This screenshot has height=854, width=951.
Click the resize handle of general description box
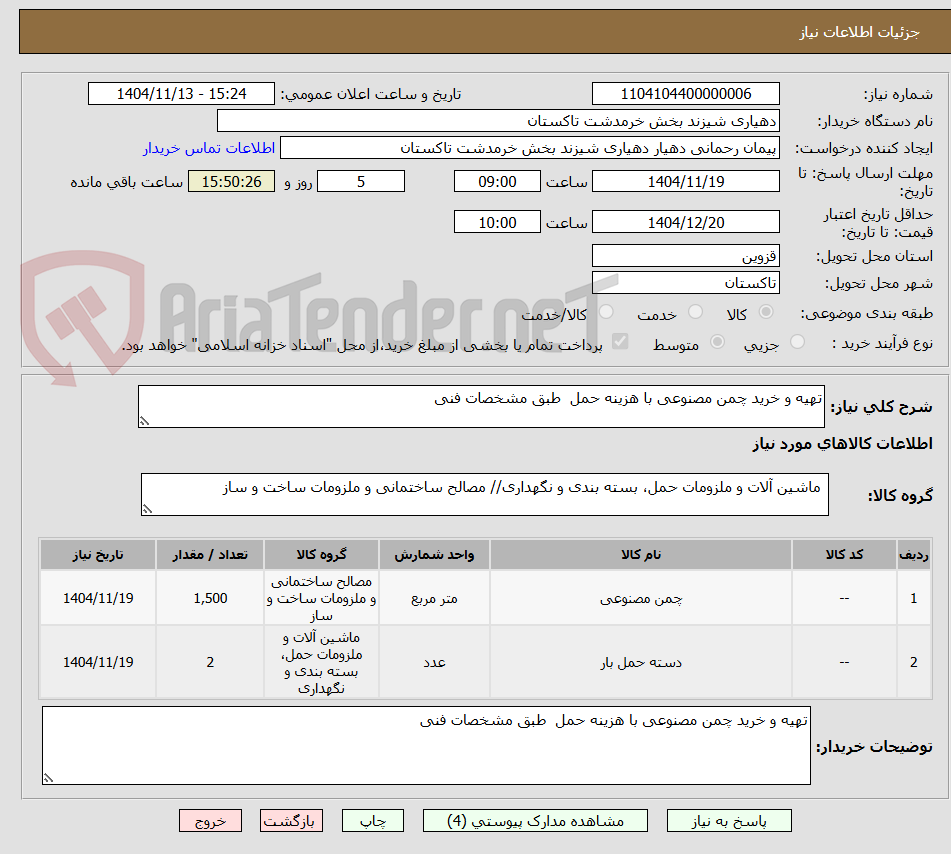144,421
